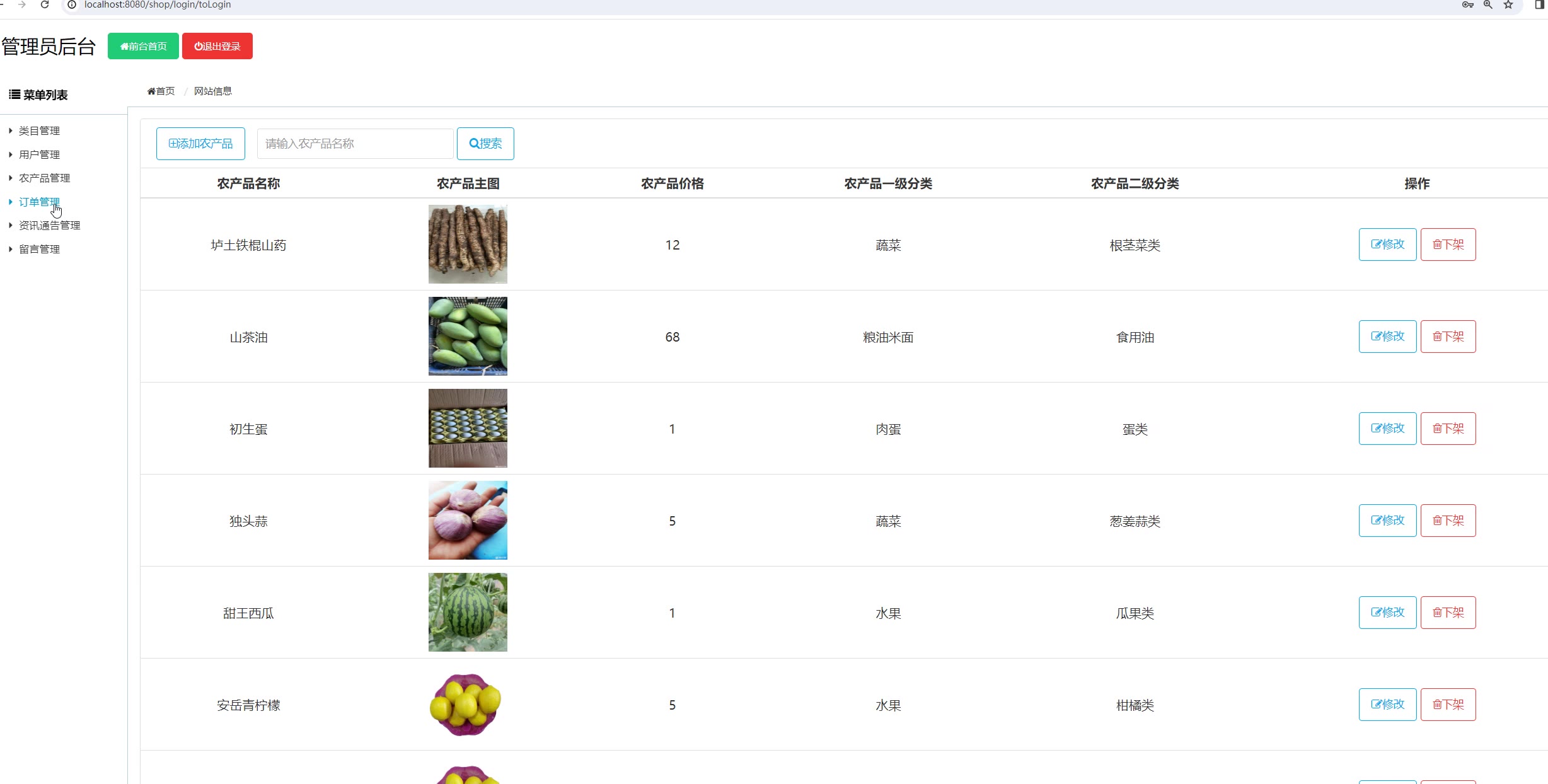
Task: Click the 肉蛋 category cell
Action: point(888,429)
